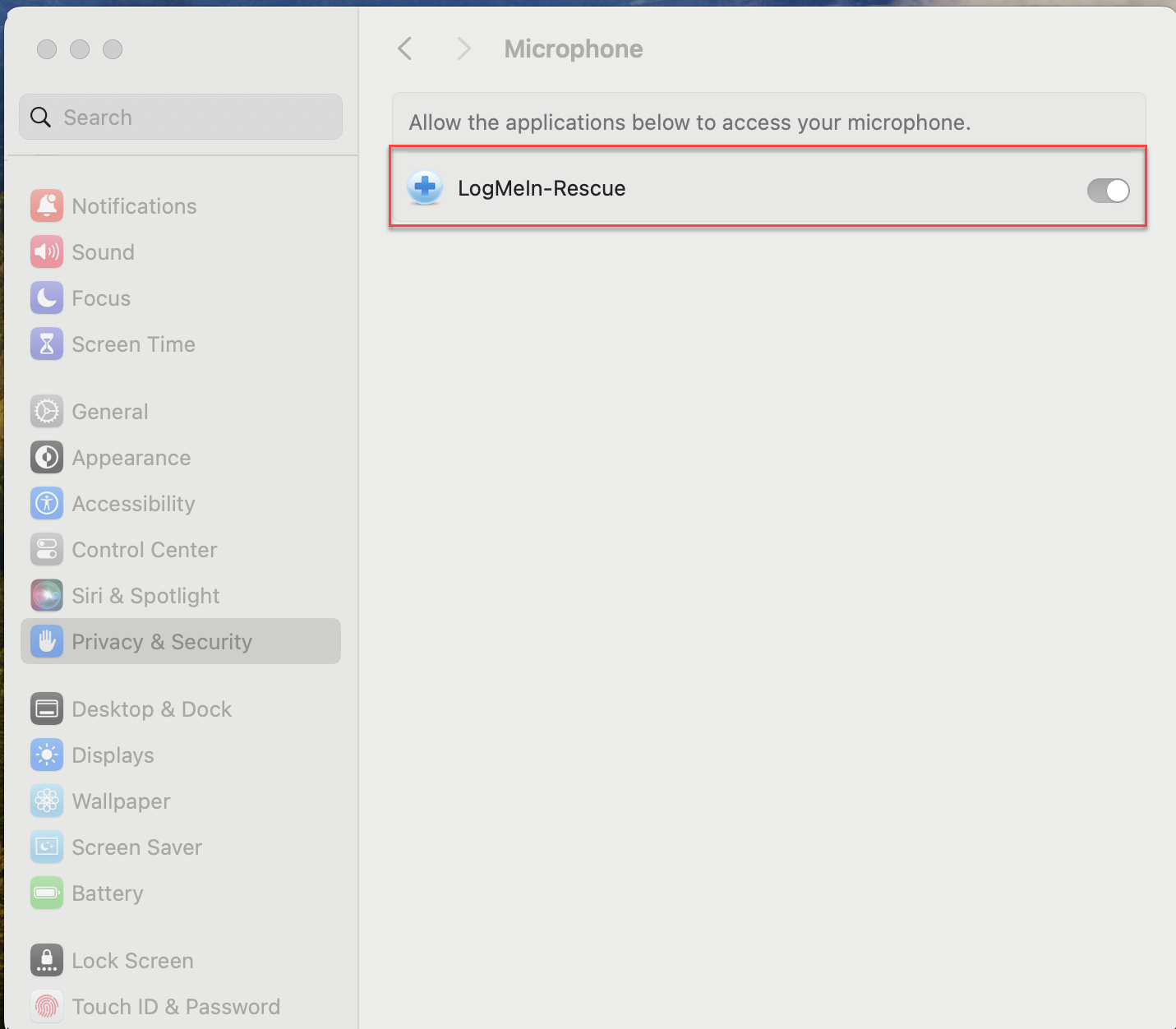Select the Sound settings icon
Screen dimensions: 1176x1029
pyautogui.click(x=47, y=251)
